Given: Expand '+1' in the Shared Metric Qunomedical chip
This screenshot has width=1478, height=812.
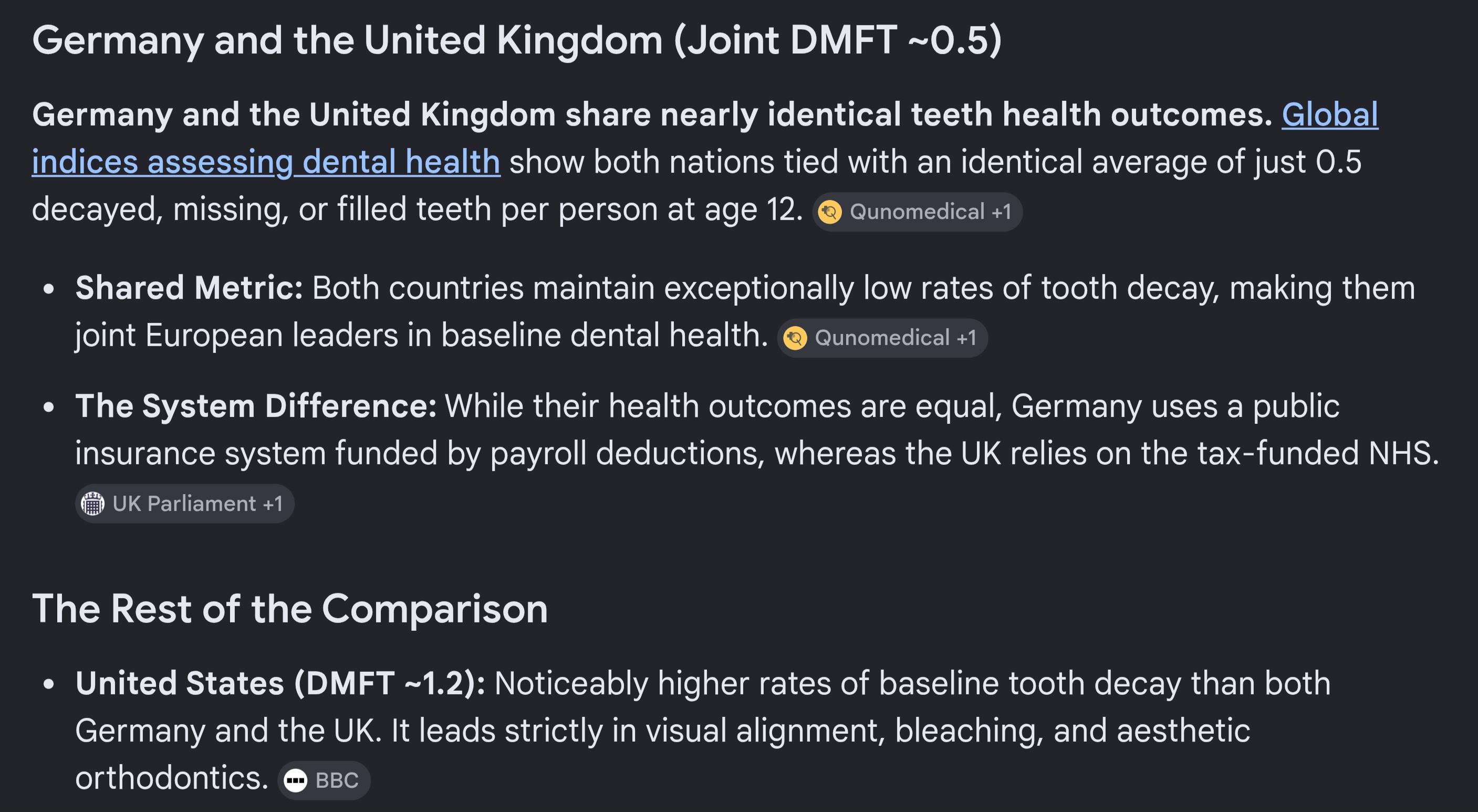Looking at the screenshot, I should pos(966,338).
